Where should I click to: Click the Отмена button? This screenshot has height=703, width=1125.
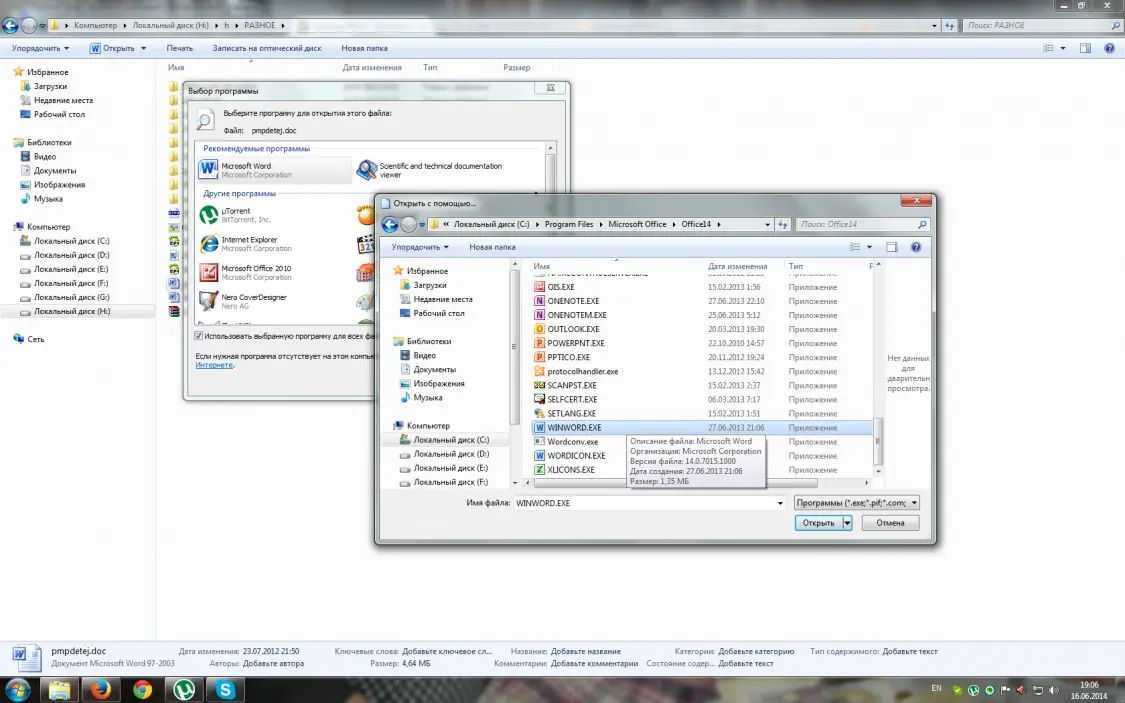[890, 523]
